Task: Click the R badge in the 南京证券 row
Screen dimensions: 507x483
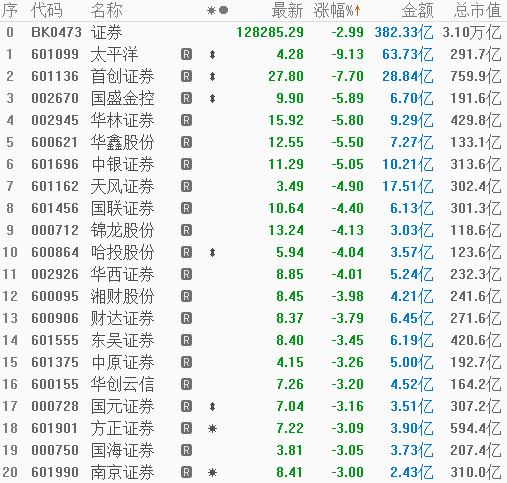Action: [186, 472]
